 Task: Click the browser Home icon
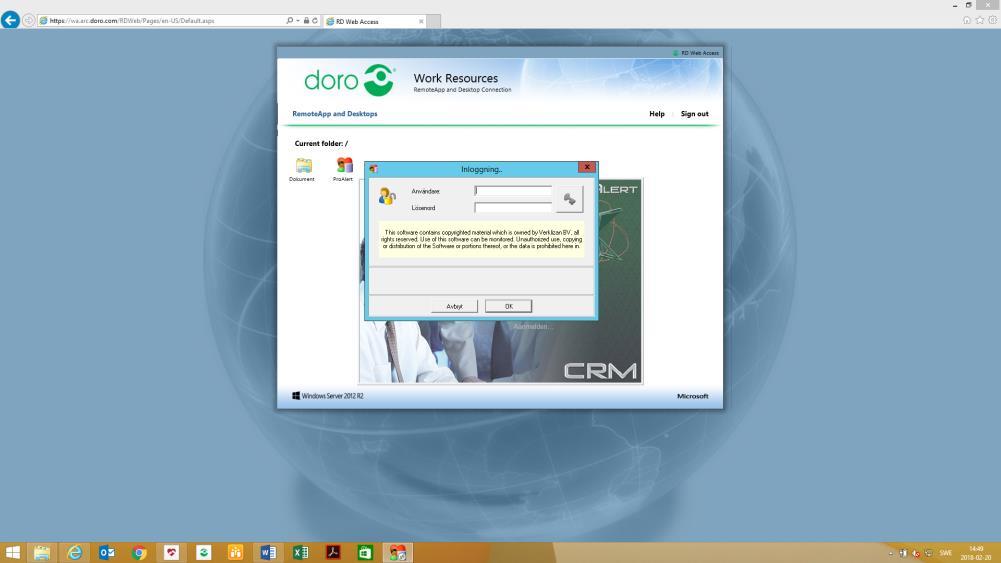click(x=967, y=20)
